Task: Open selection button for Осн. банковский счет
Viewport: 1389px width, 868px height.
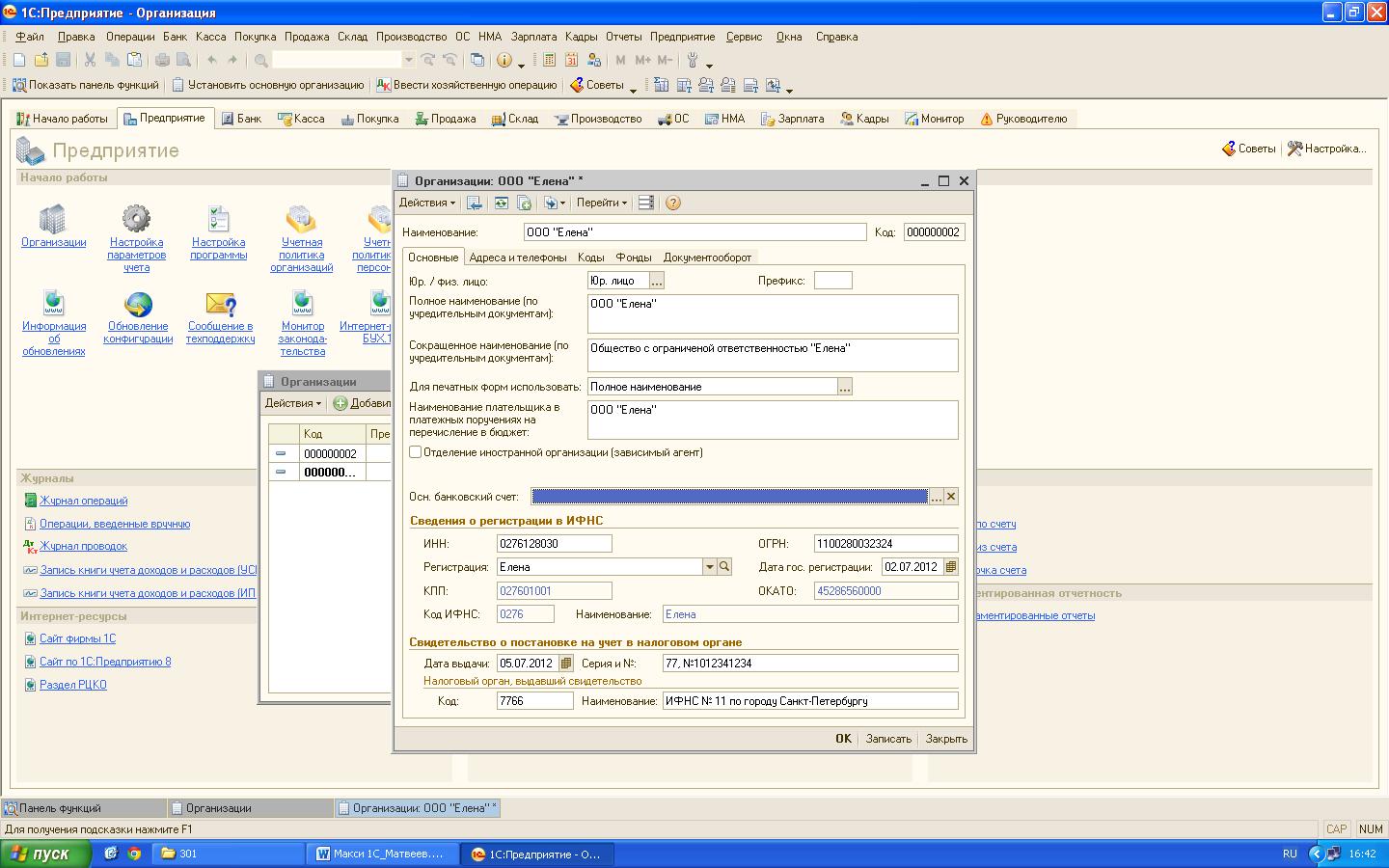Action: [936, 496]
